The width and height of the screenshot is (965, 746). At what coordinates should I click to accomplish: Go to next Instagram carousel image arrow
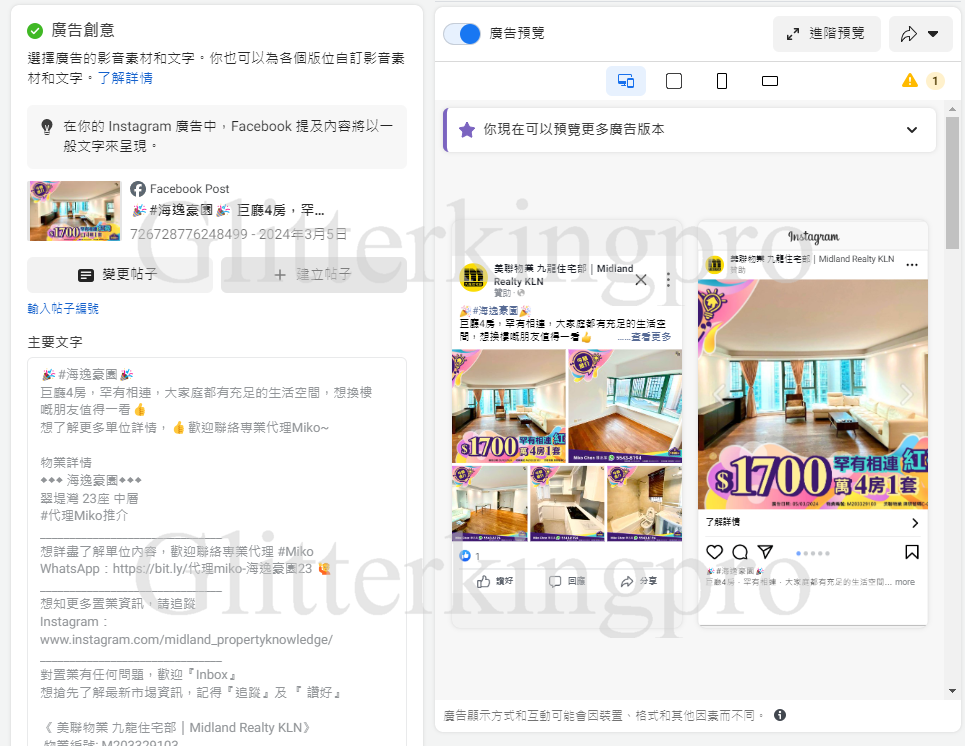click(907, 394)
